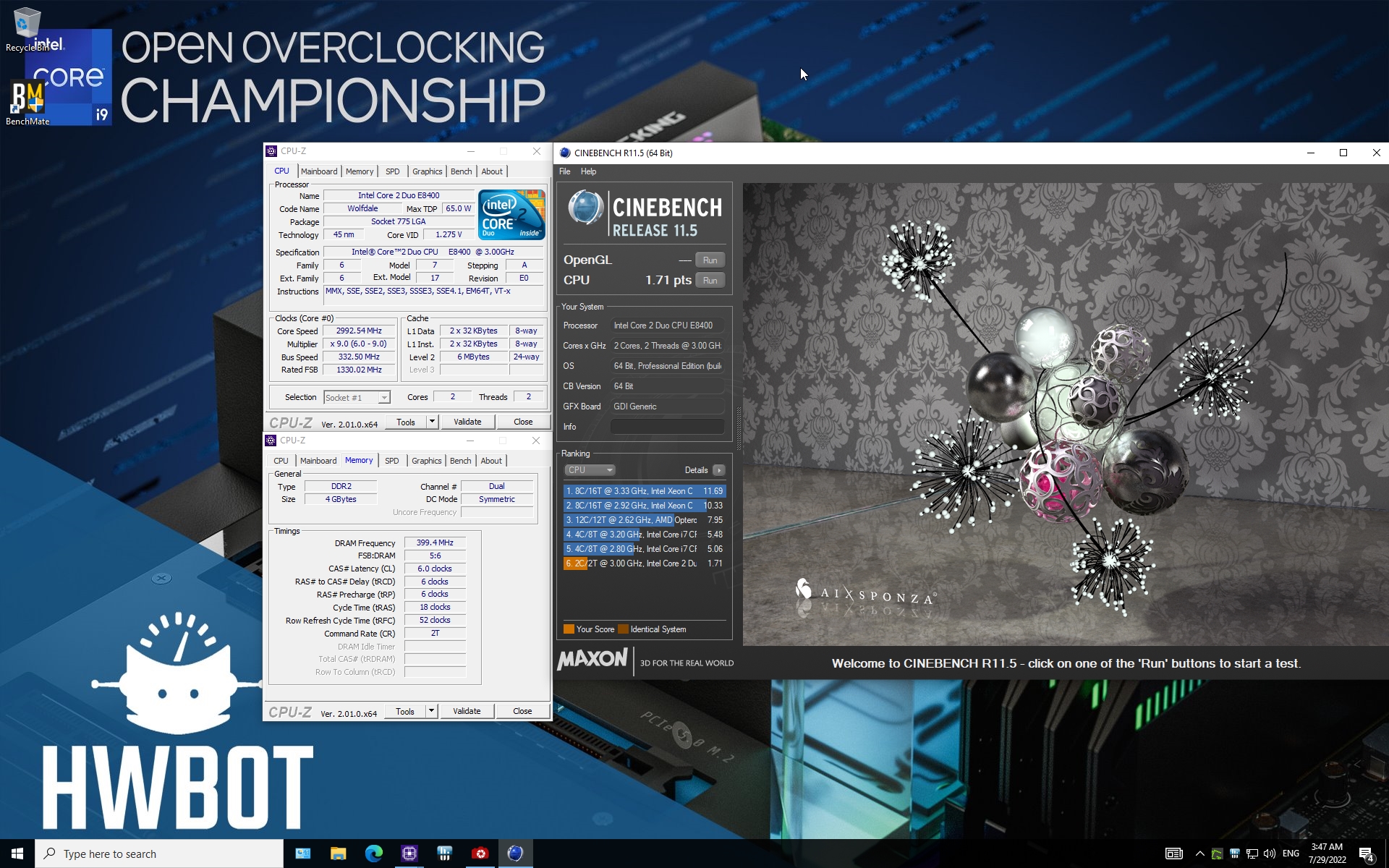Click Close button in lower CPU-Z
This screenshot has width=1389, height=868.
(x=522, y=711)
